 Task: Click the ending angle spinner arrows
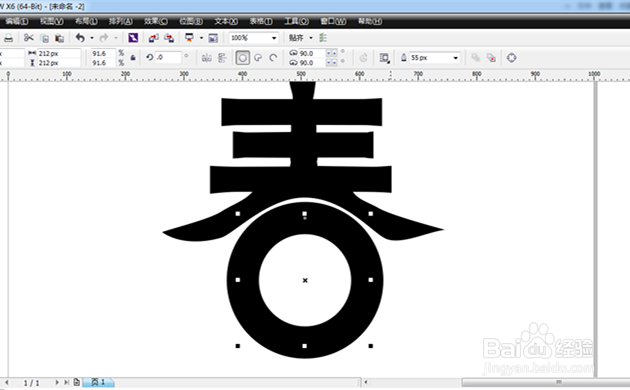331,63
